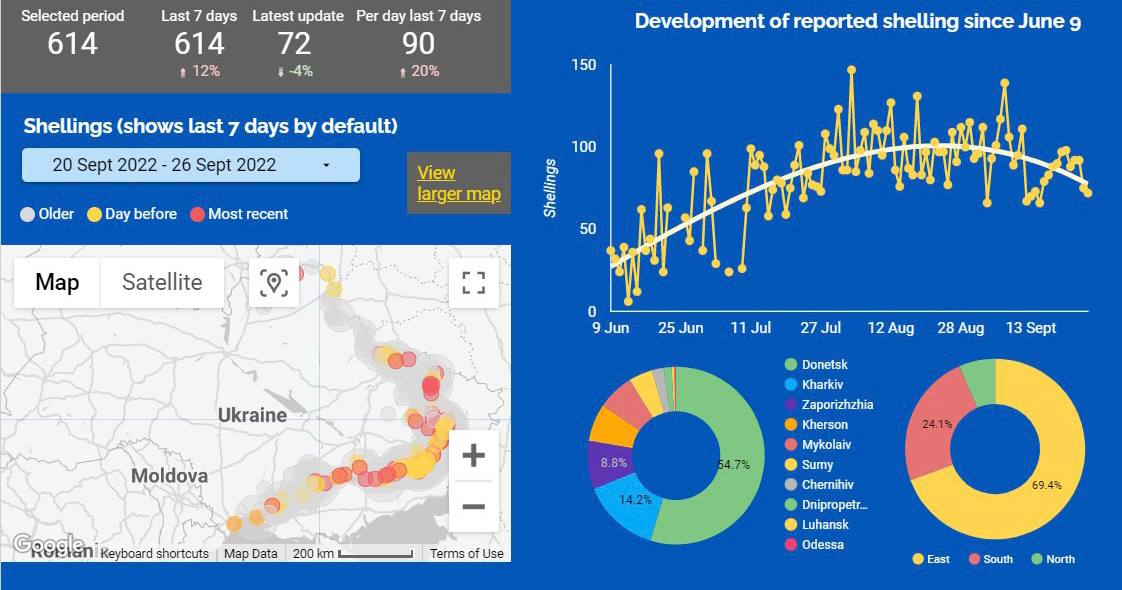Toggle fullscreen view of the map
The image size is (1122, 590).
(473, 283)
